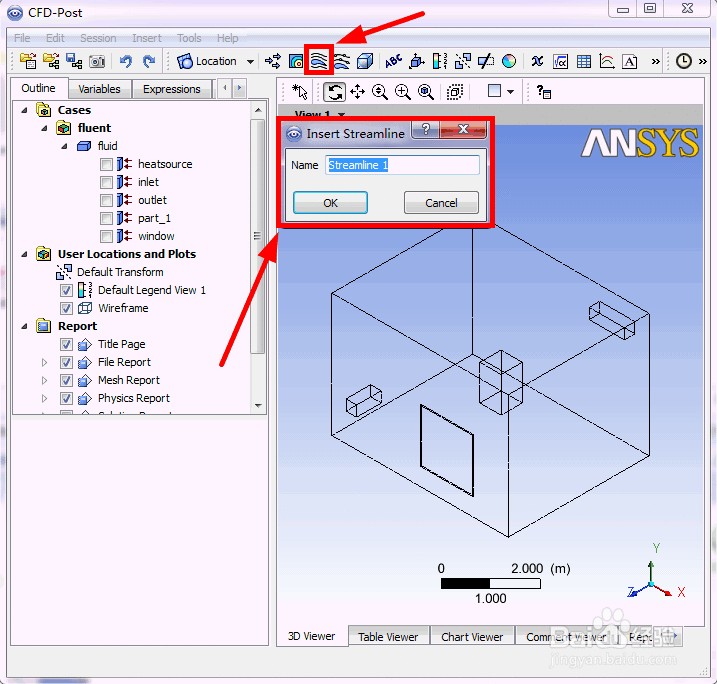Collapse the Report tree node
This screenshot has width=717, height=684.
[25, 326]
